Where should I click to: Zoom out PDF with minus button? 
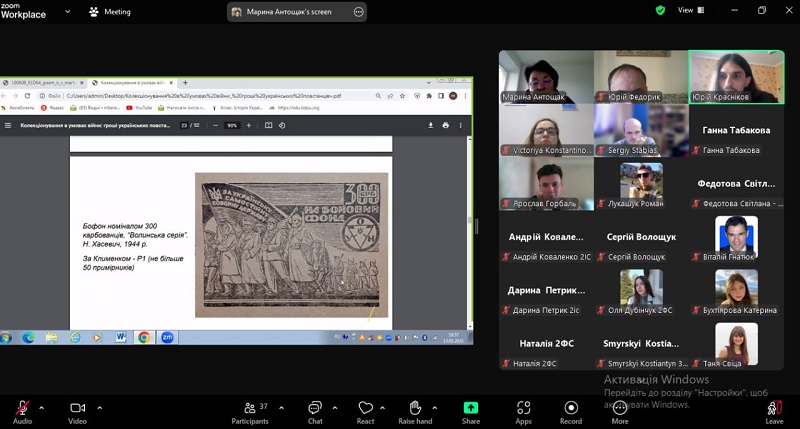215,125
